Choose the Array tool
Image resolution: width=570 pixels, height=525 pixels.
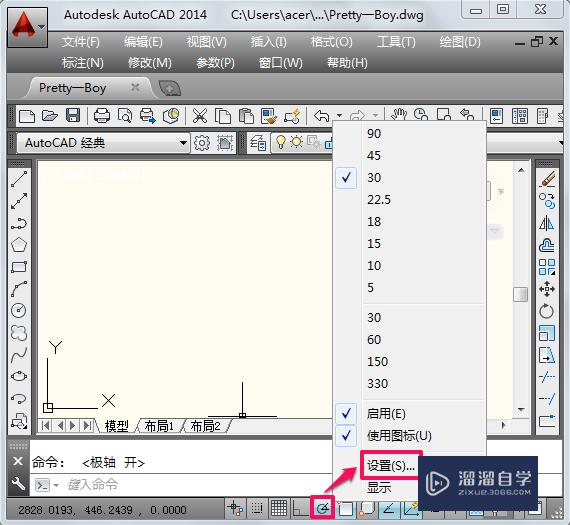547,267
